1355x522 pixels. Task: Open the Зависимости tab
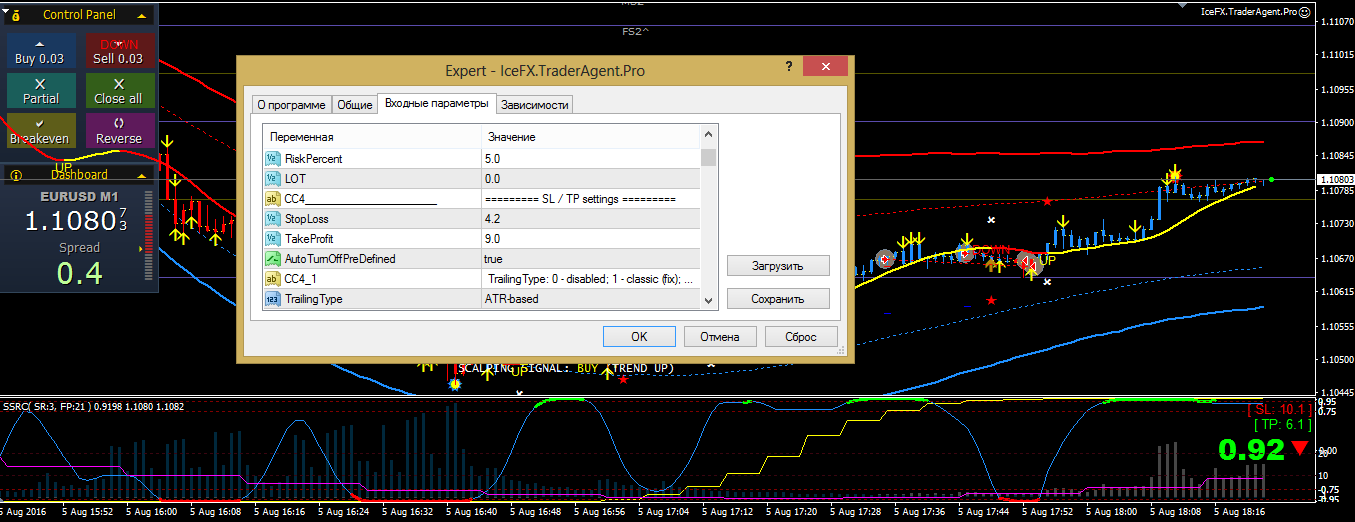point(535,105)
